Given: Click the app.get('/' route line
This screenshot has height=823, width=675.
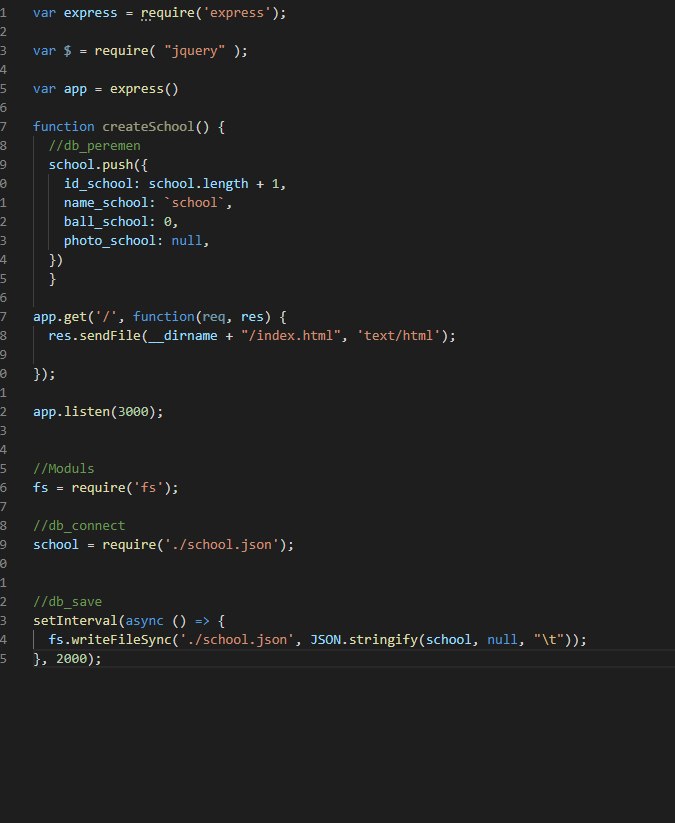Looking at the screenshot, I should [x=160, y=316].
